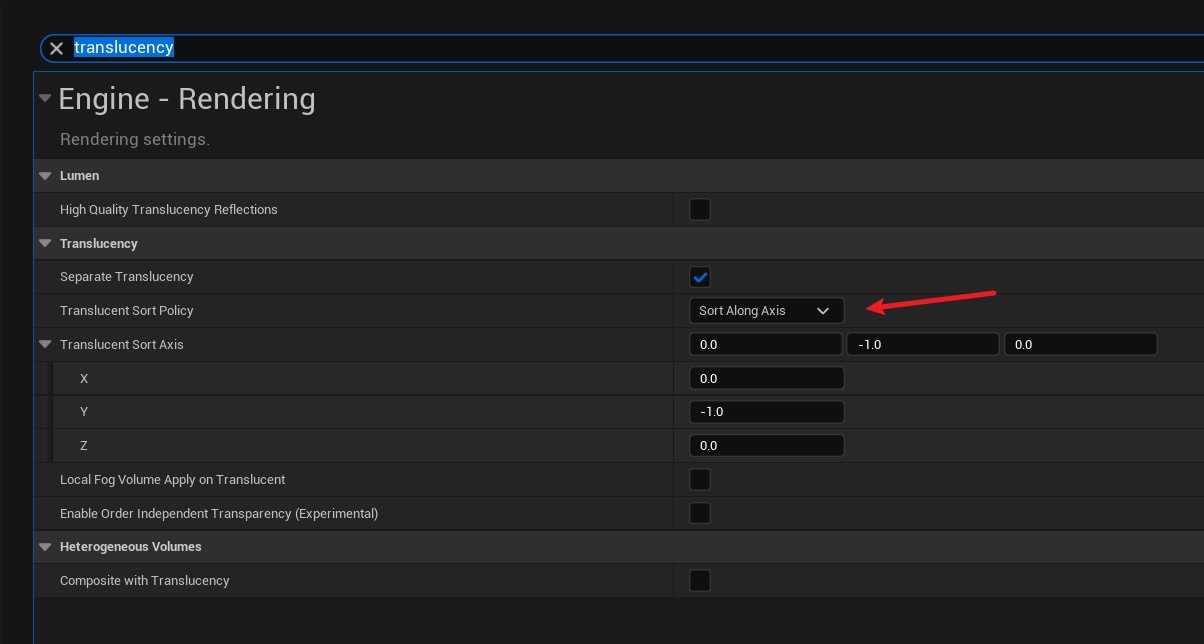The width and height of the screenshot is (1204, 644).
Task: Select the Translucent Sort Policy property row label
Action: (x=127, y=311)
